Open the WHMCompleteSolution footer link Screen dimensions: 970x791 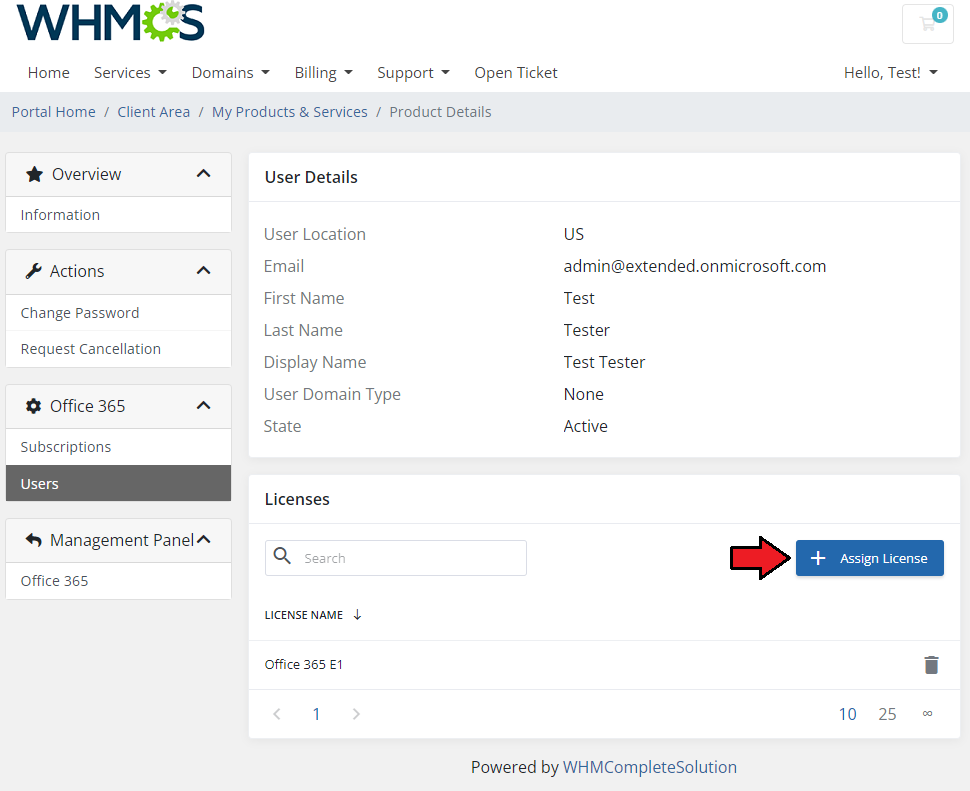click(x=650, y=767)
